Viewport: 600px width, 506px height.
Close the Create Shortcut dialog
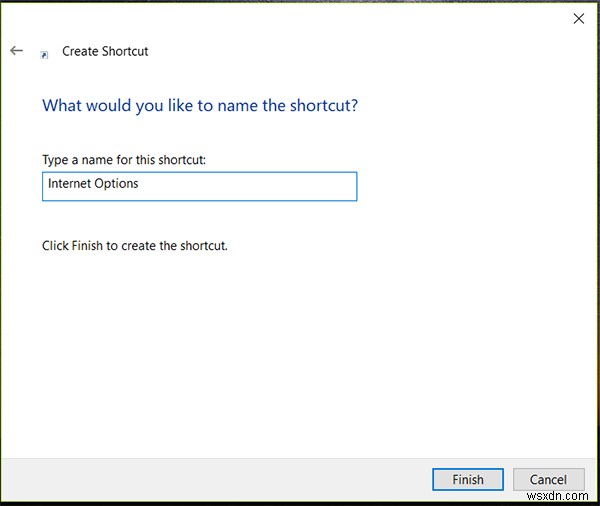click(579, 18)
